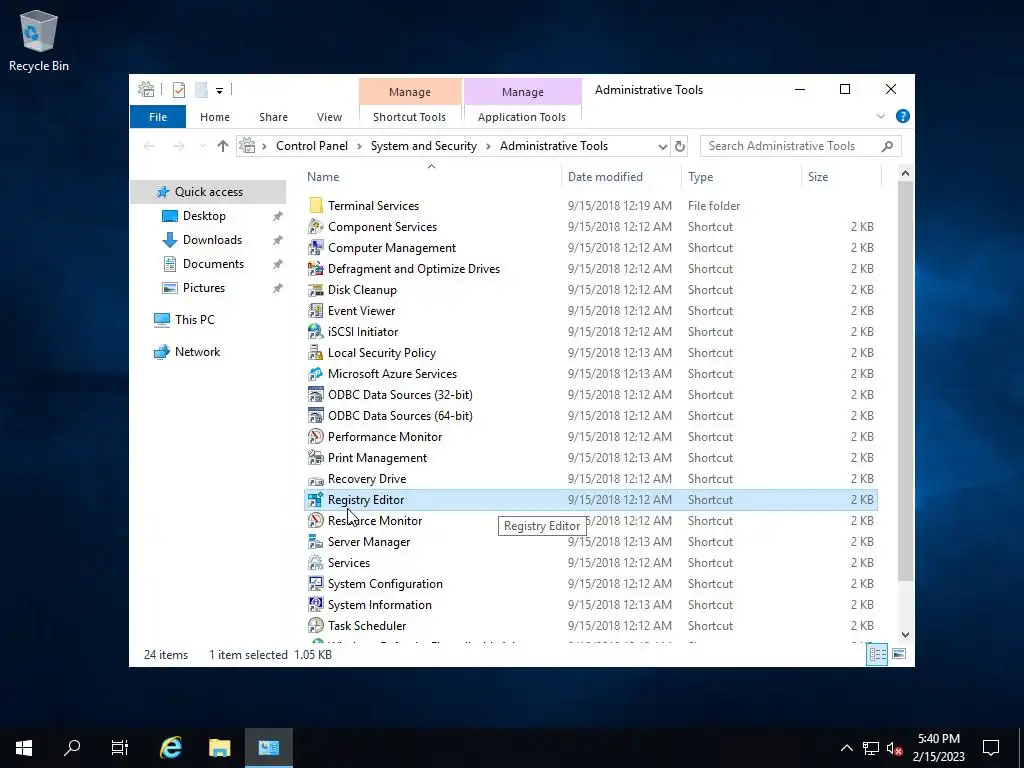Open the File menu
Screen dimensions: 1024x768
coord(158,117)
